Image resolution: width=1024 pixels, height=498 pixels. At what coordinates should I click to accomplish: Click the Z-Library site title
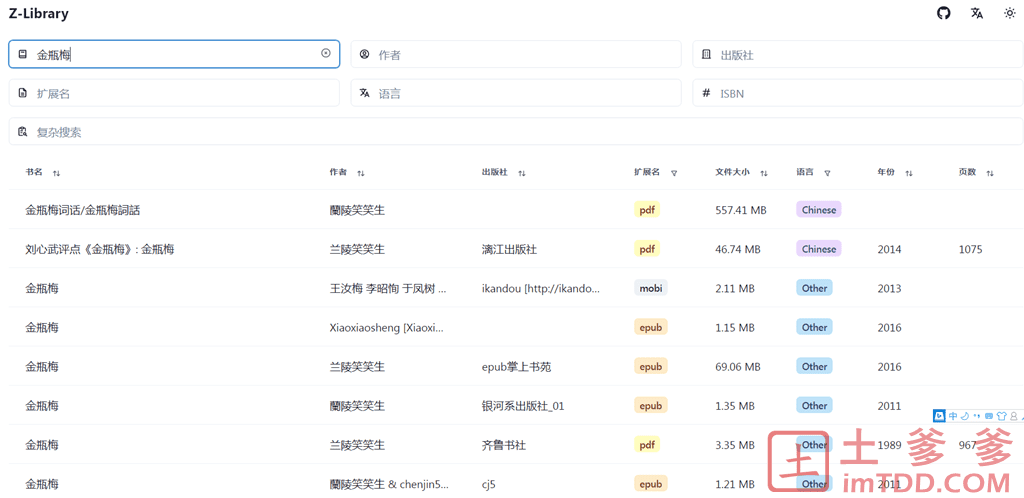click(39, 13)
